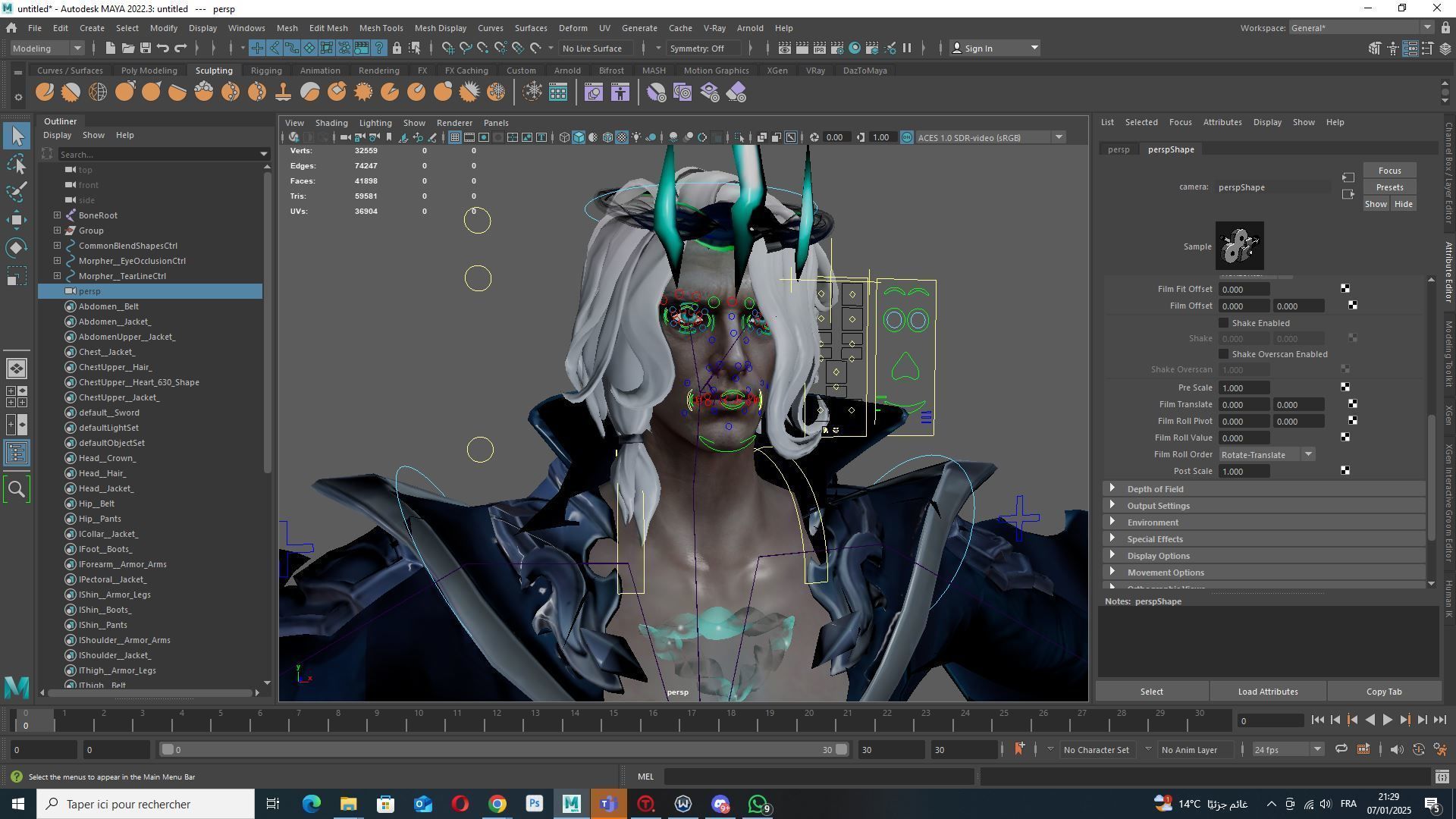Viewport: 1456px width, 819px height.
Task: Click the time slider at frame 15
Action: tap(613, 719)
